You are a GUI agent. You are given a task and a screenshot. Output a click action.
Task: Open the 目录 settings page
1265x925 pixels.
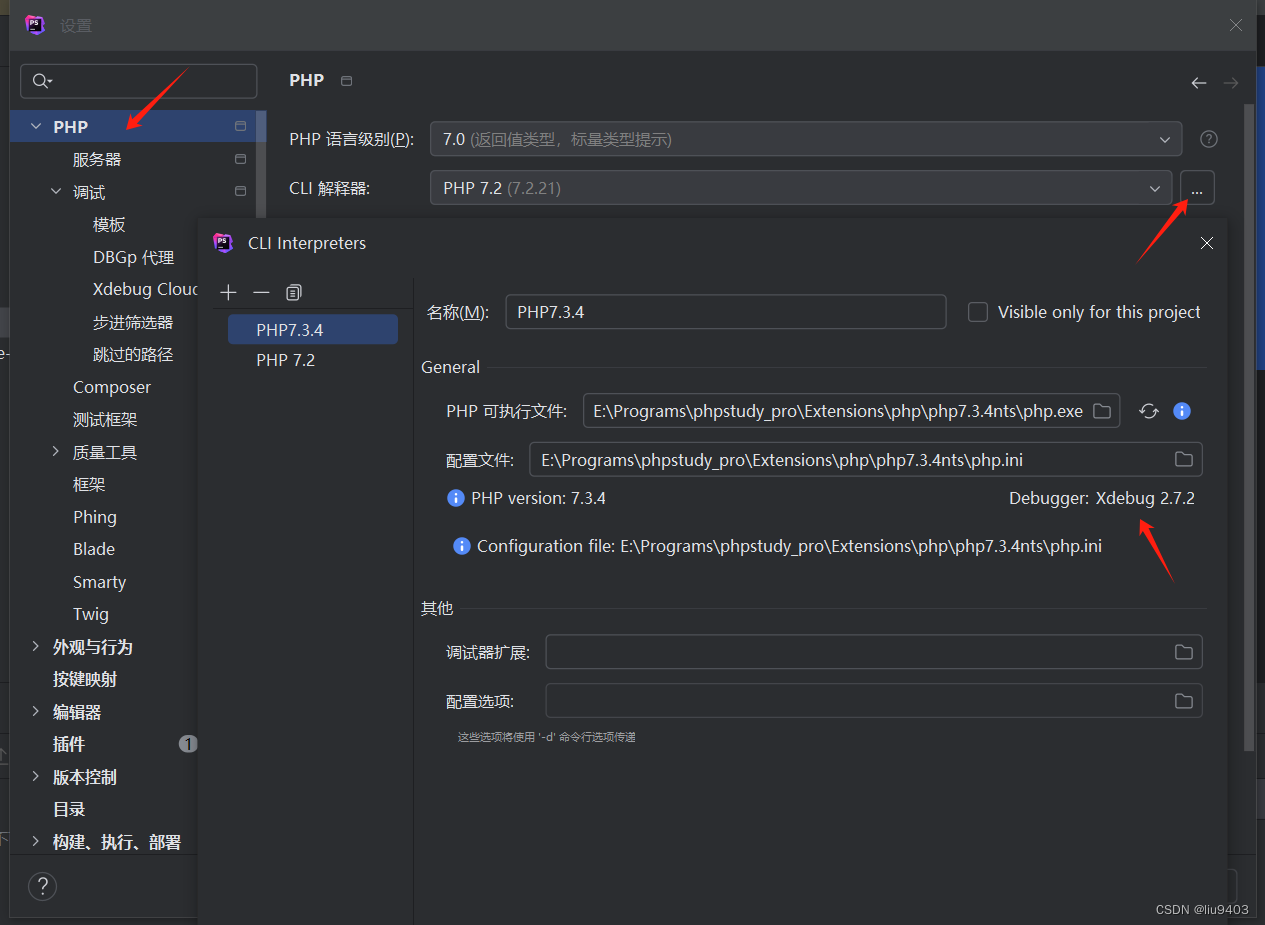(69, 809)
